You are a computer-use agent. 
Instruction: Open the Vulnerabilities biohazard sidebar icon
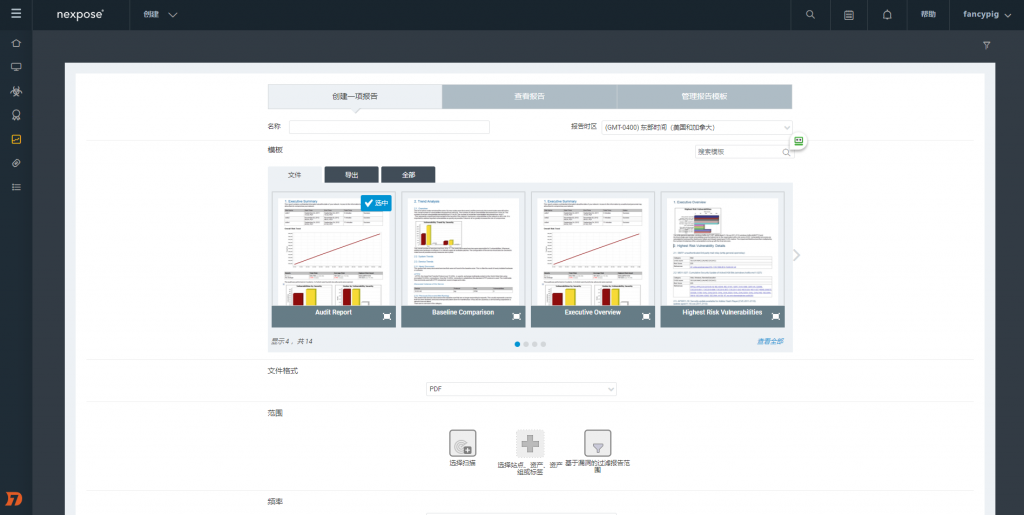click(x=16, y=91)
